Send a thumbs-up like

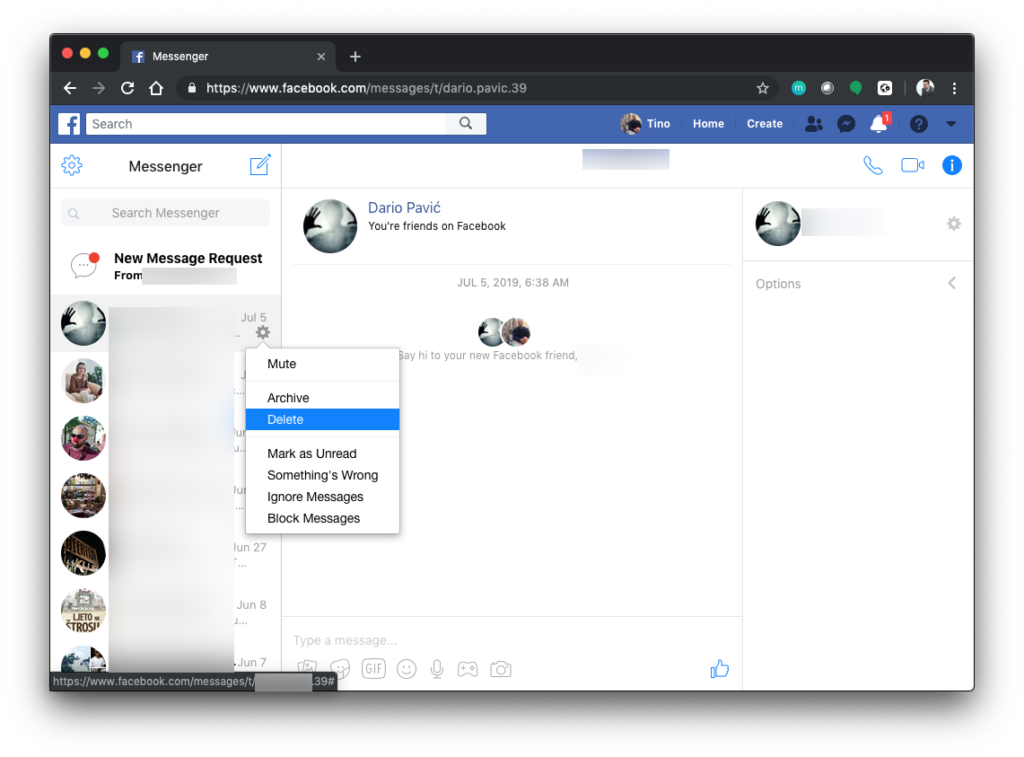point(719,669)
